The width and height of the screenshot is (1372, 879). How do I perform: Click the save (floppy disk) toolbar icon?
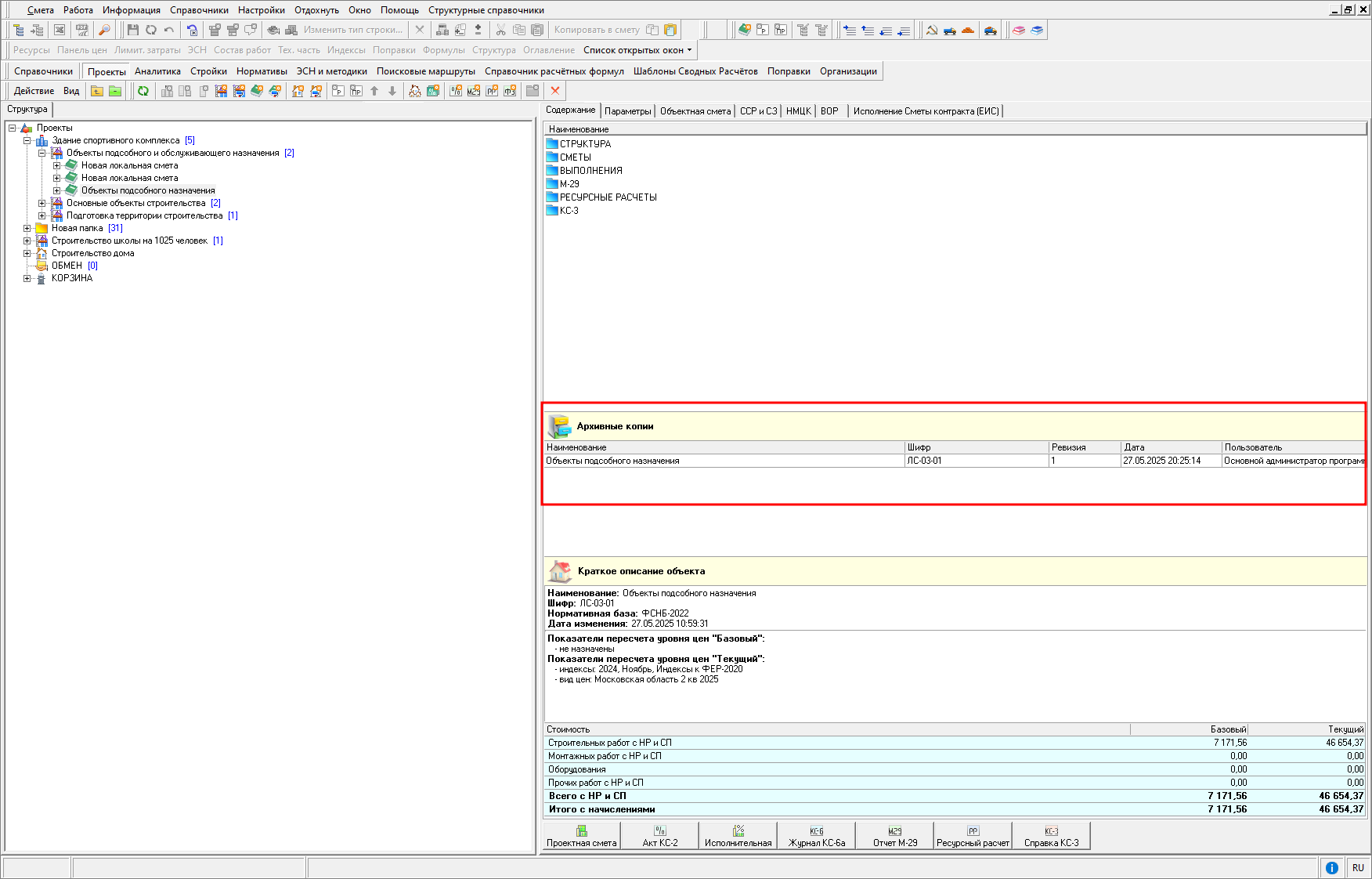pos(132,30)
